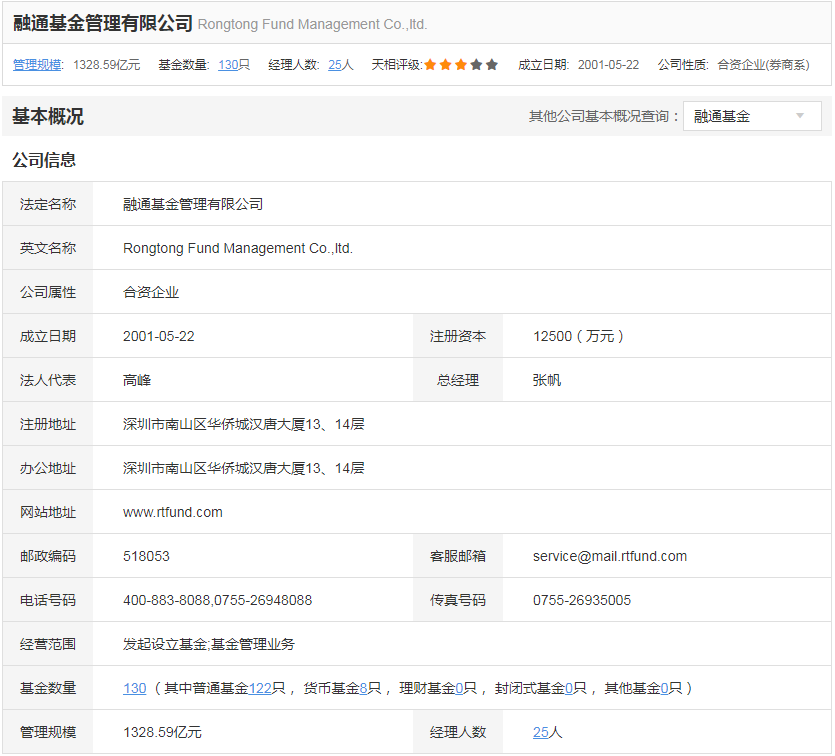Click the fifth gray rating star

pyautogui.click(x=491, y=65)
